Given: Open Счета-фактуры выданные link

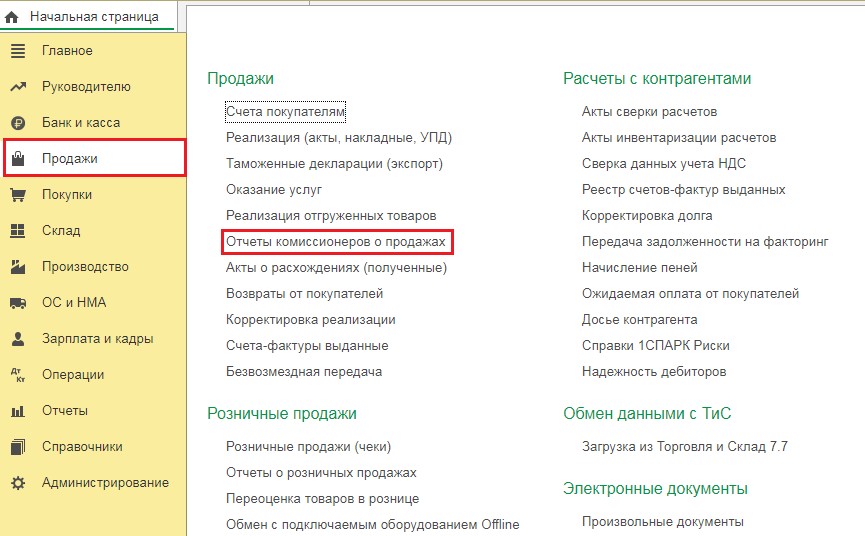Looking at the screenshot, I should click(307, 346).
